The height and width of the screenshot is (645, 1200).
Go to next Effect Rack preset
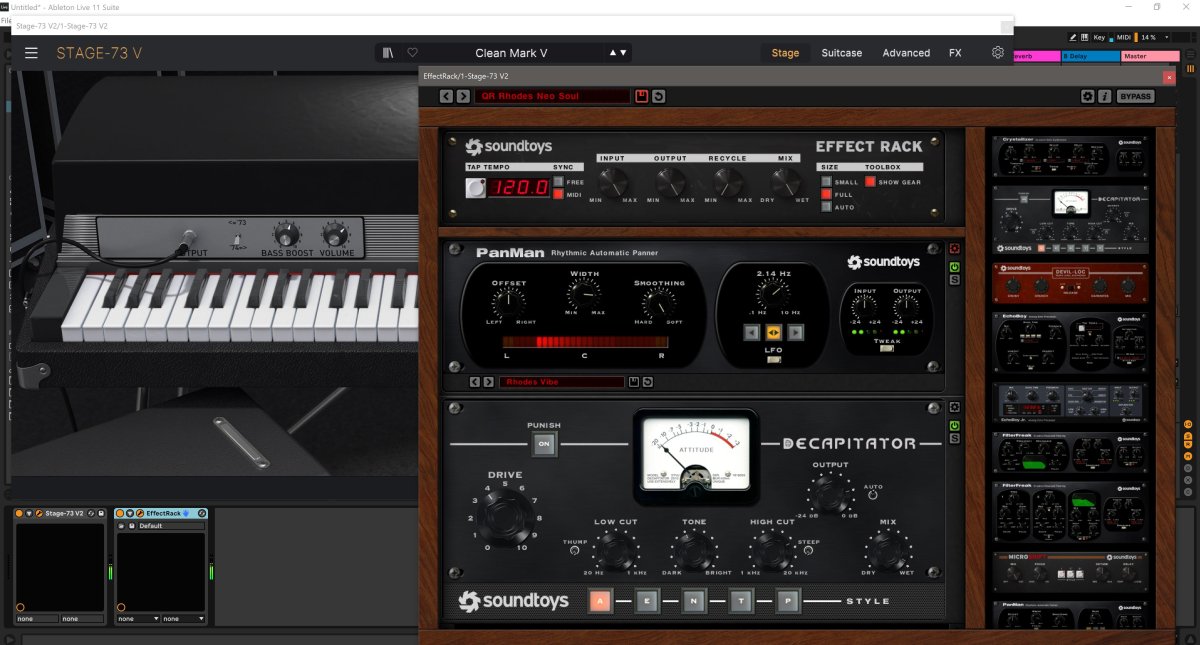(462, 96)
